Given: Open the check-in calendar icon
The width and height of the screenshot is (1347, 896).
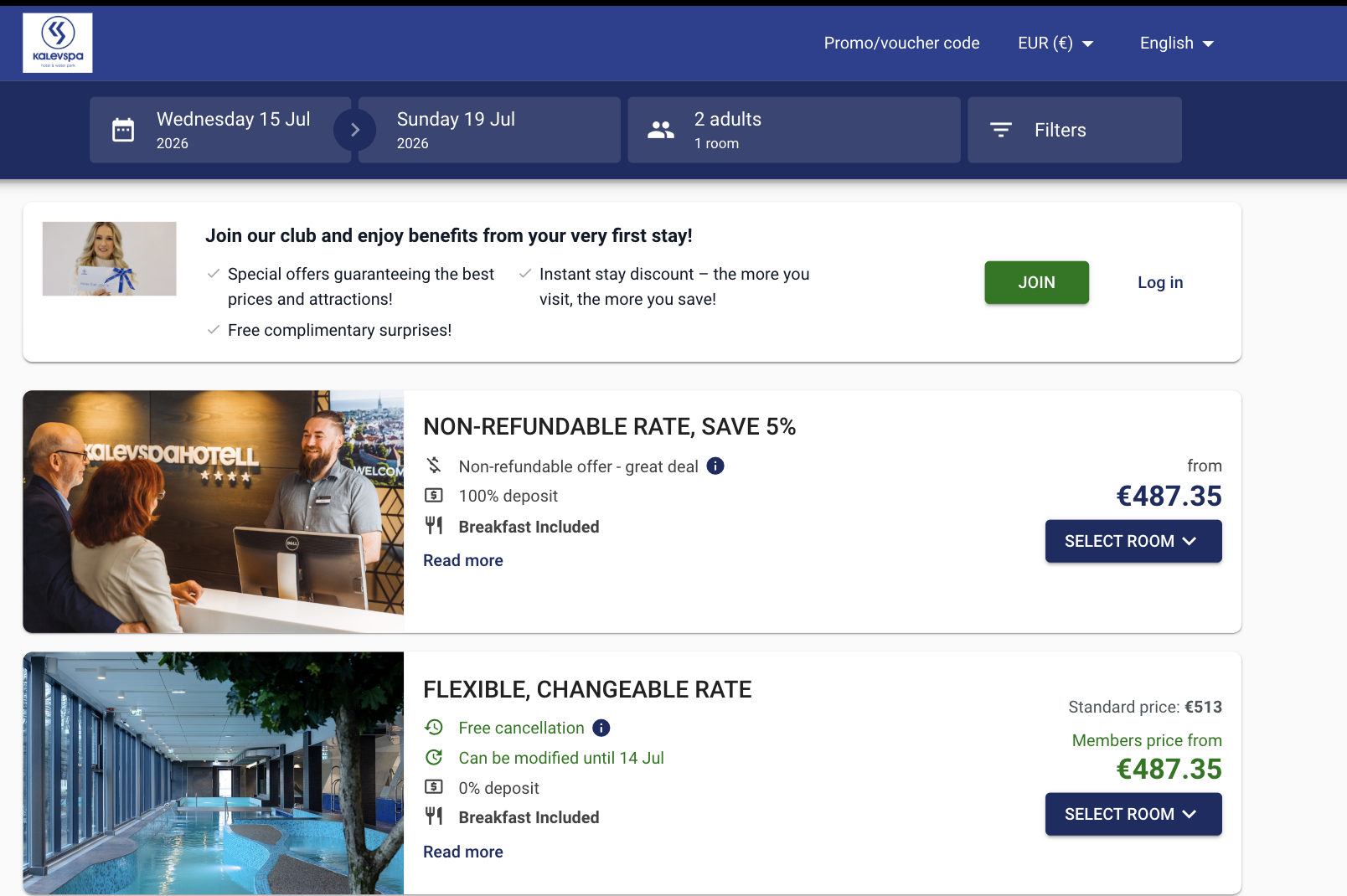Looking at the screenshot, I should 123,130.
